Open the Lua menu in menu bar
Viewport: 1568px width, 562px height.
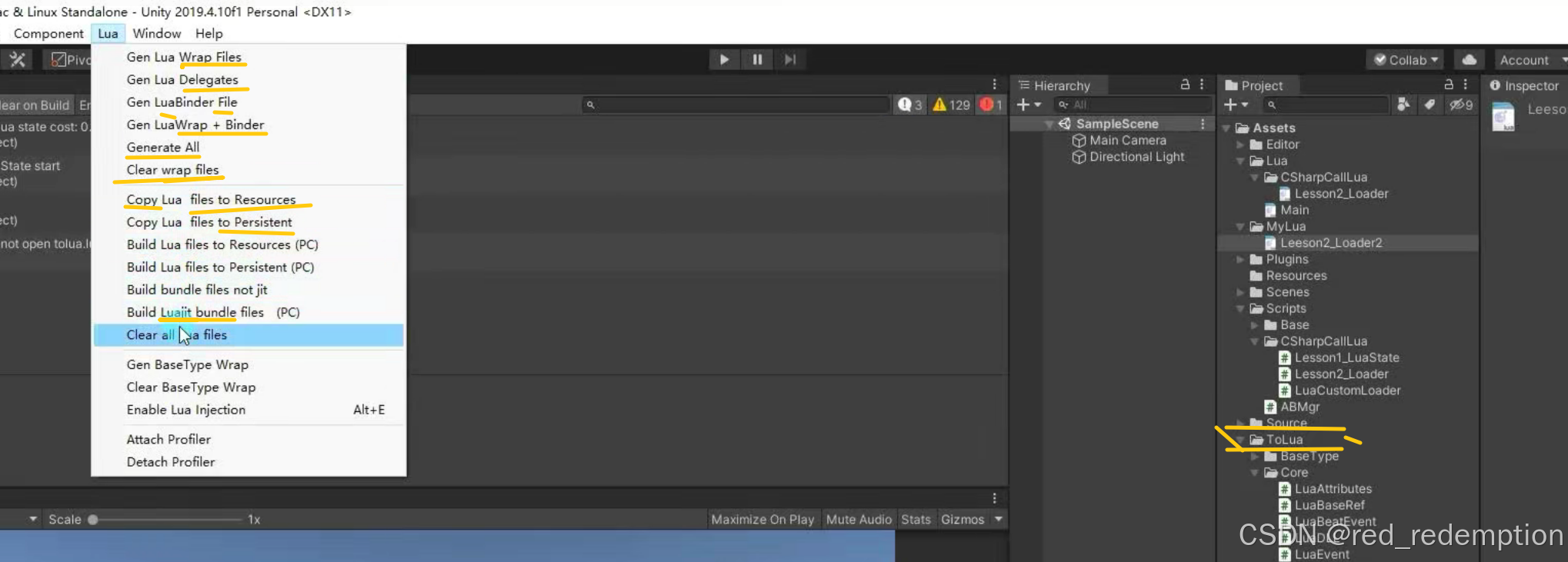pyautogui.click(x=108, y=34)
